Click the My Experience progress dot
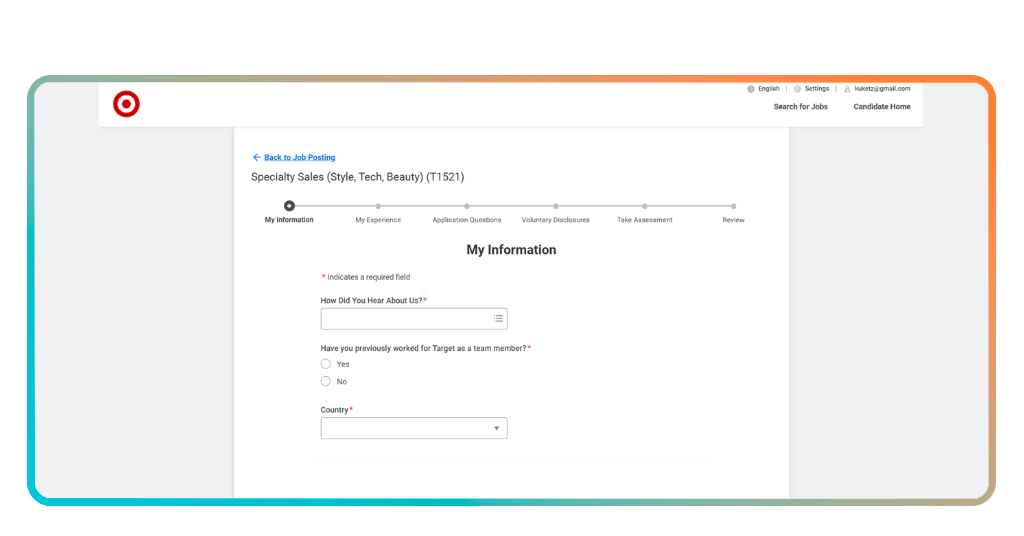1024x536 pixels. tap(378, 206)
